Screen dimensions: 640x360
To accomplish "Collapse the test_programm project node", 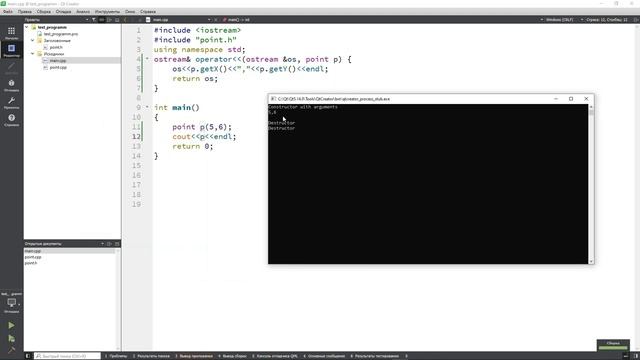I will coord(27,27).
